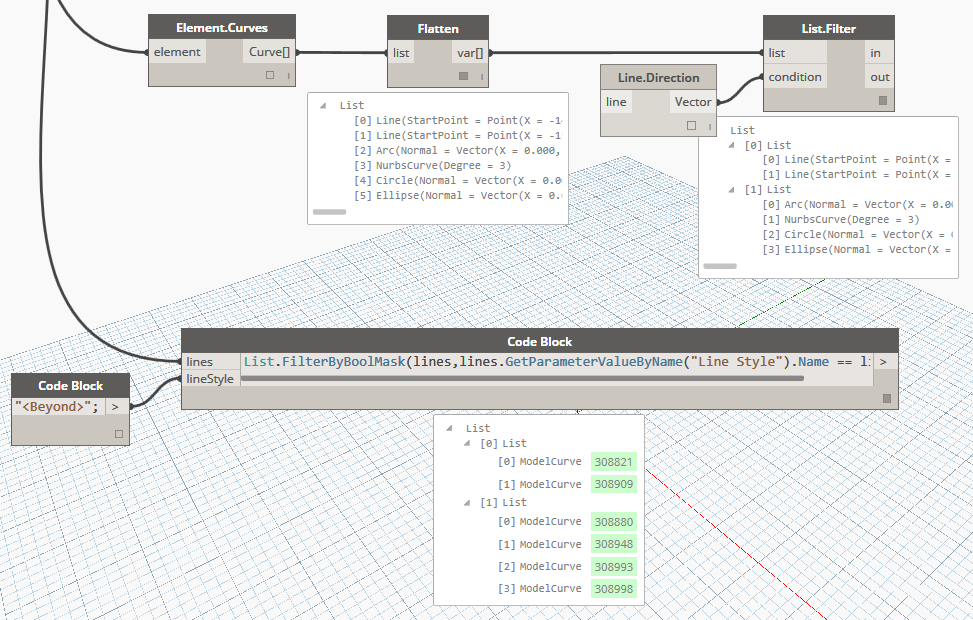Toggle preview square on the FilterByBoolMask Code Block
Viewport: 973px width, 620px height.
coord(886,398)
